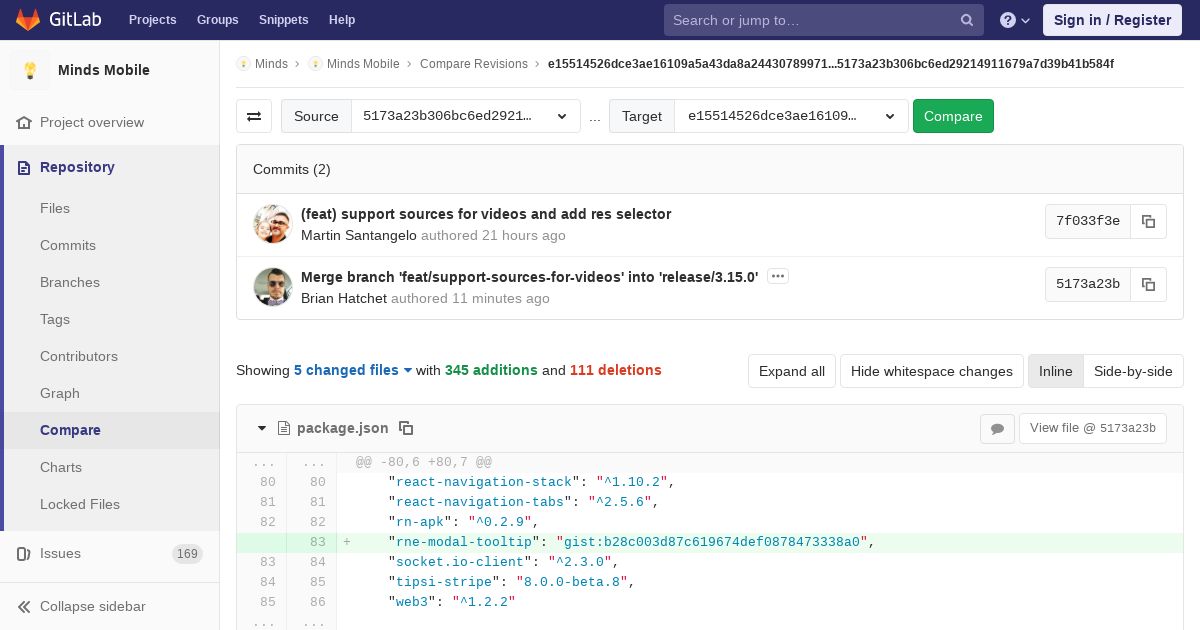Open the 5 changed files dropdown
The width and height of the screenshot is (1200, 630).
pos(353,370)
